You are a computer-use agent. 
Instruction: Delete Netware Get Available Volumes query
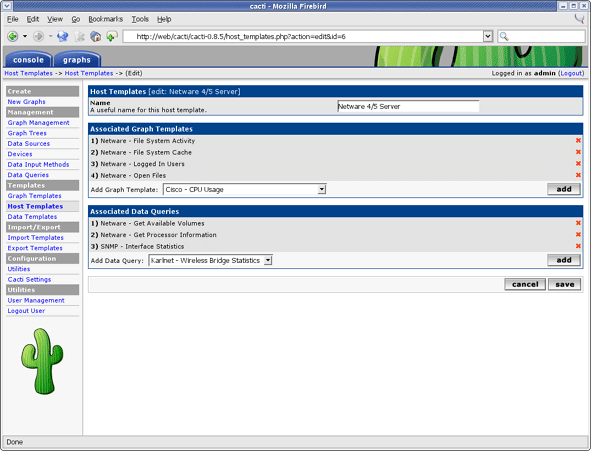click(578, 223)
